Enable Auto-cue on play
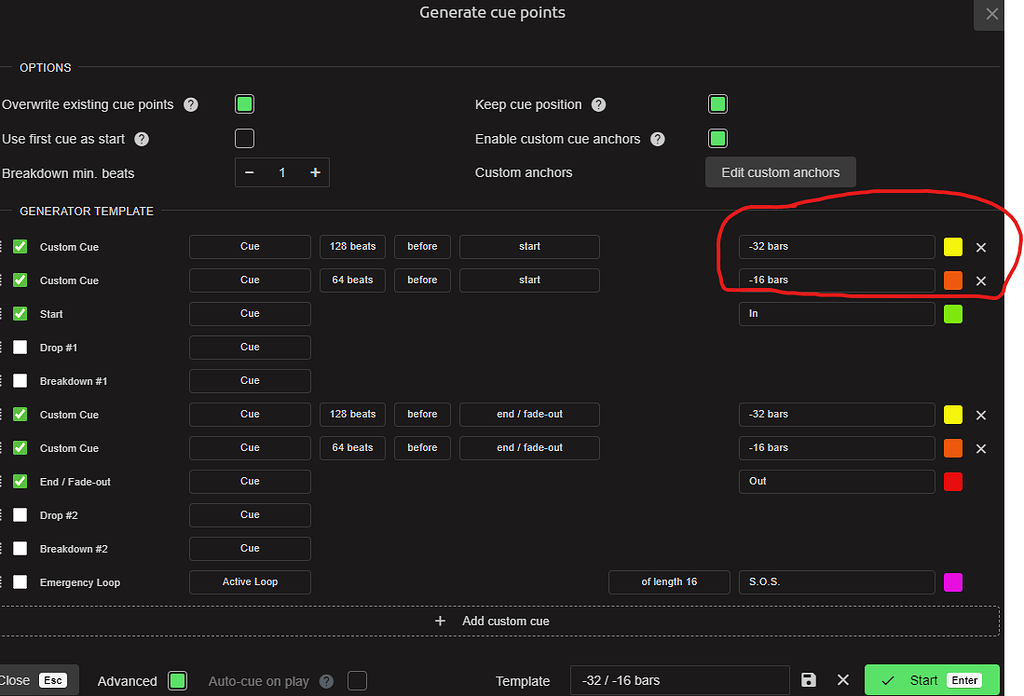This screenshot has height=696, width=1024. [357, 680]
